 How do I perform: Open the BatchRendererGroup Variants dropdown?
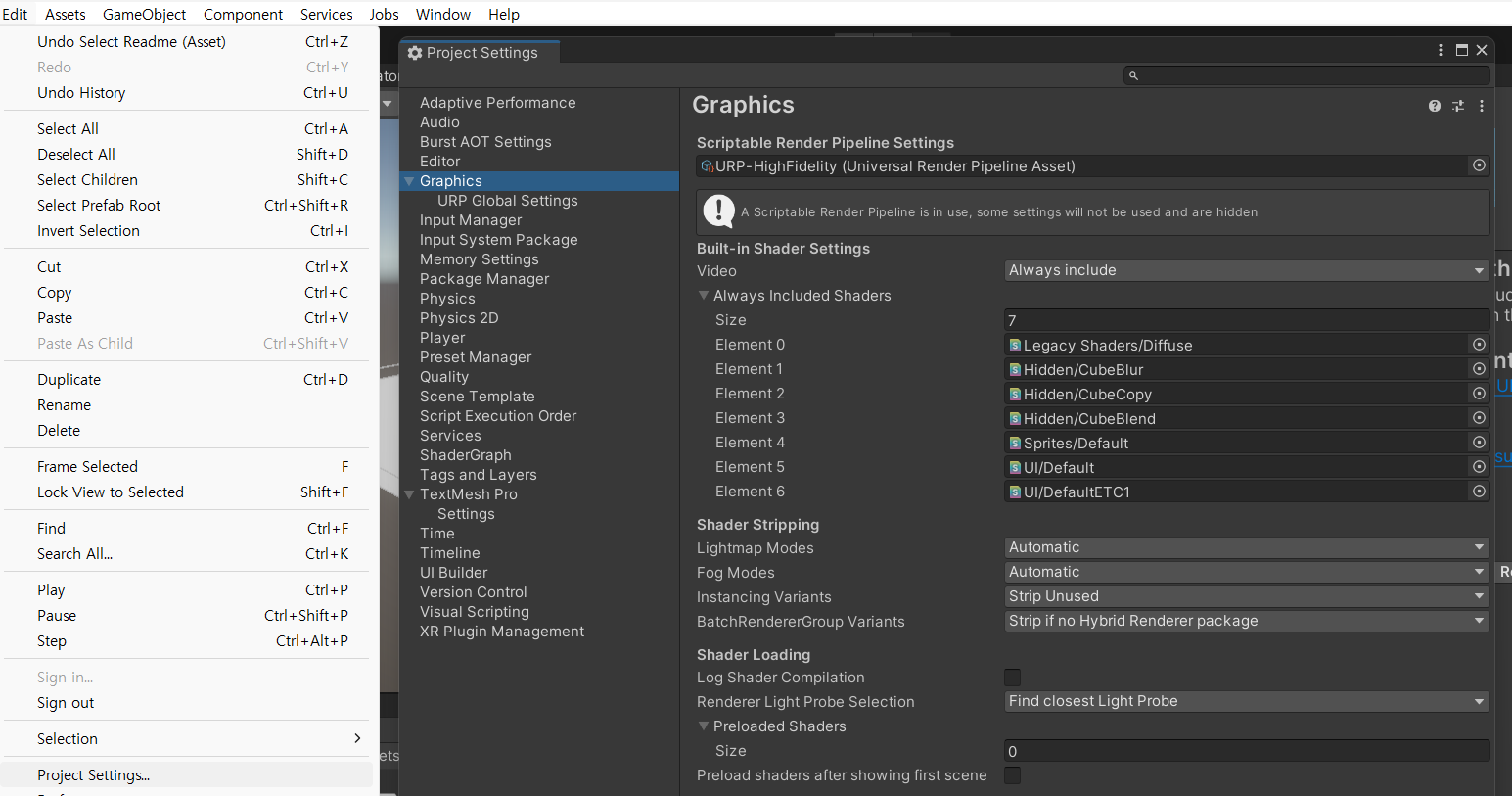click(x=1247, y=621)
